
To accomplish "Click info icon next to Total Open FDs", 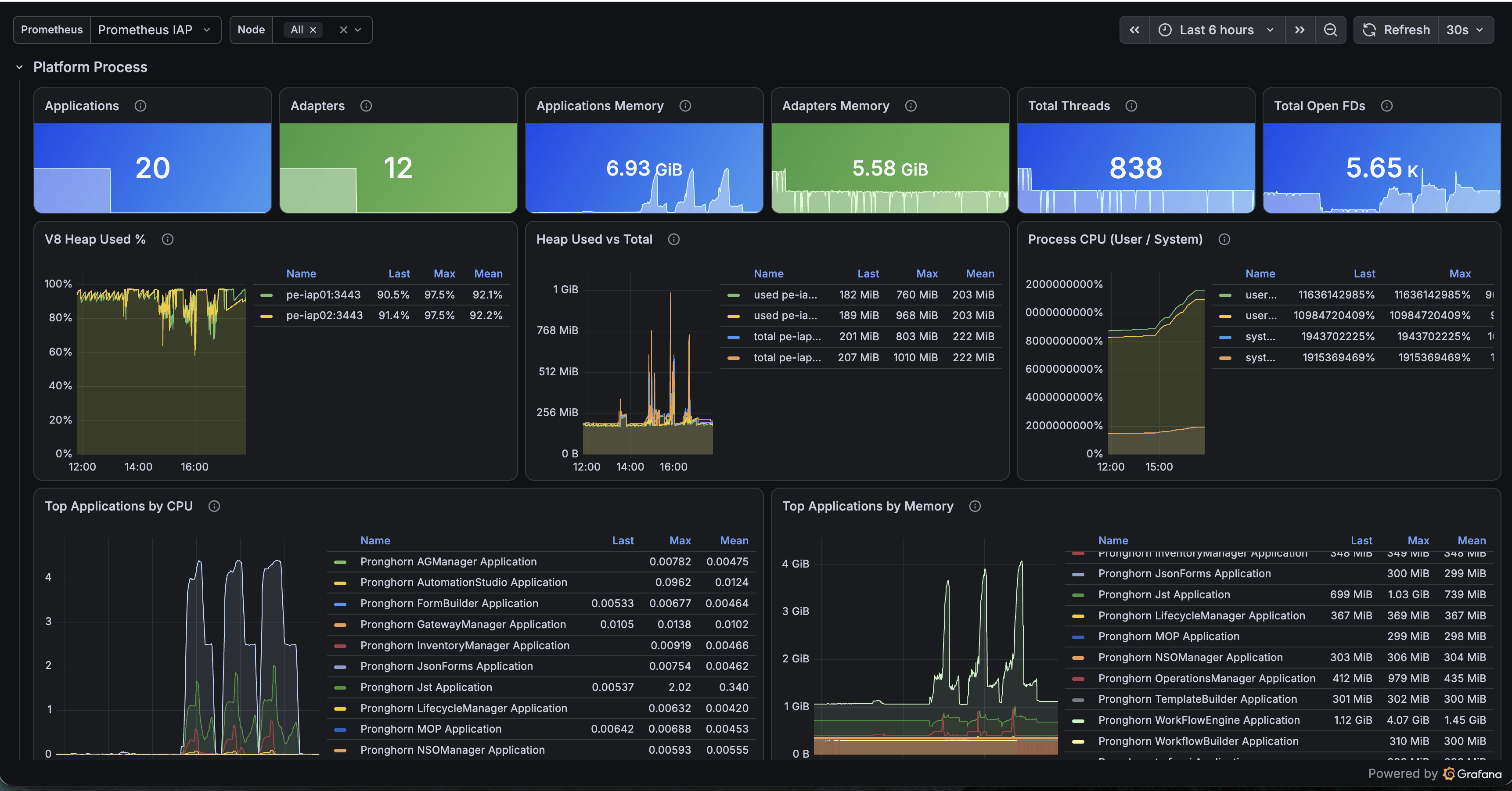I will (1386, 106).
